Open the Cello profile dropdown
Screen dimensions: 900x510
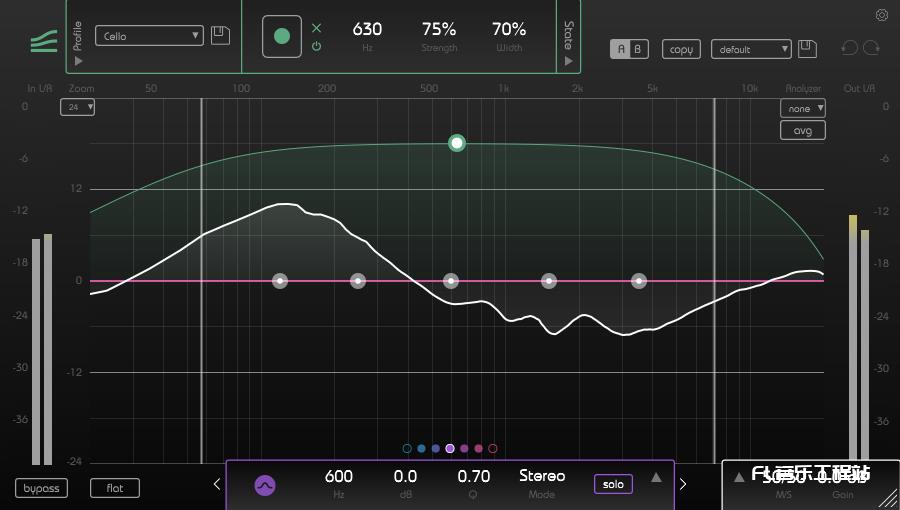click(x=149, y=36)
